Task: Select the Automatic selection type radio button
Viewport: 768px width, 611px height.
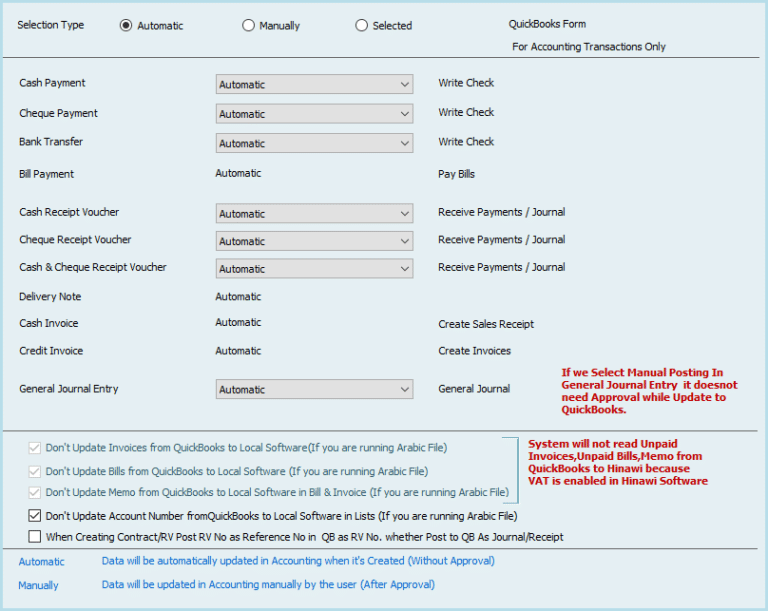Action: coord(126,25)
